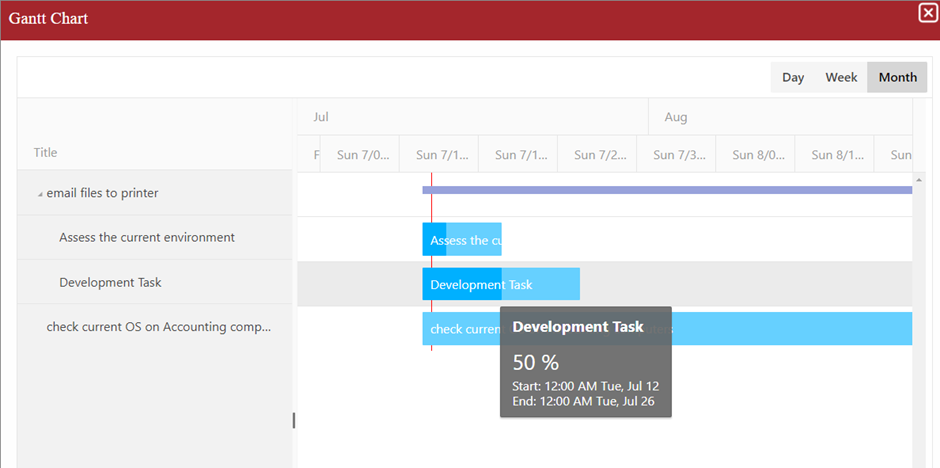The width and height of the screenshot is (940, 468).
Task: Switch to Week view
Action: [841, 77]
